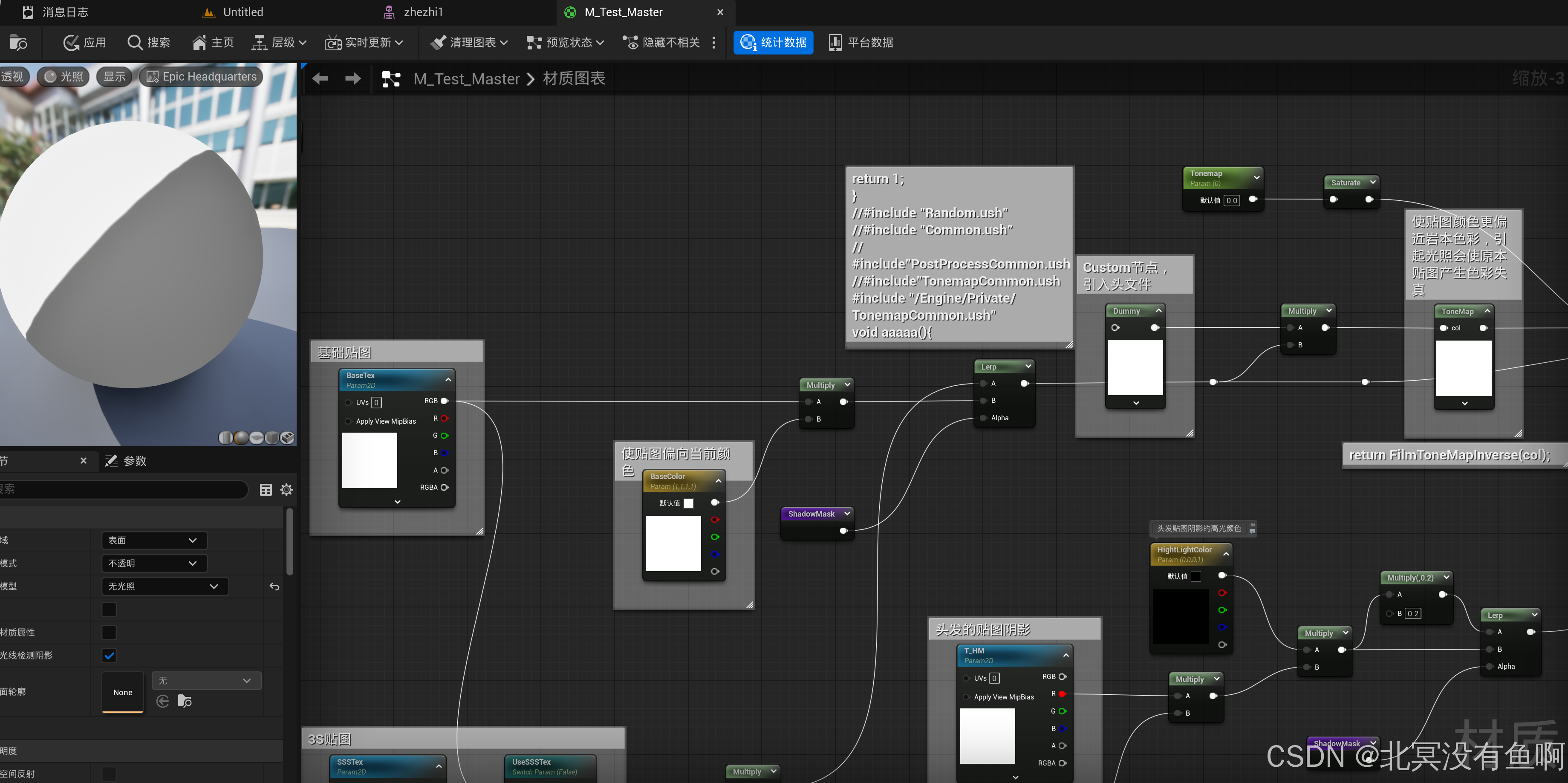The width and height of the screenshot is (1568, 783).
Task: Uncheck the ray traced shadows (光线检测阴影) checkbox
Action: [x=109, y=656]
